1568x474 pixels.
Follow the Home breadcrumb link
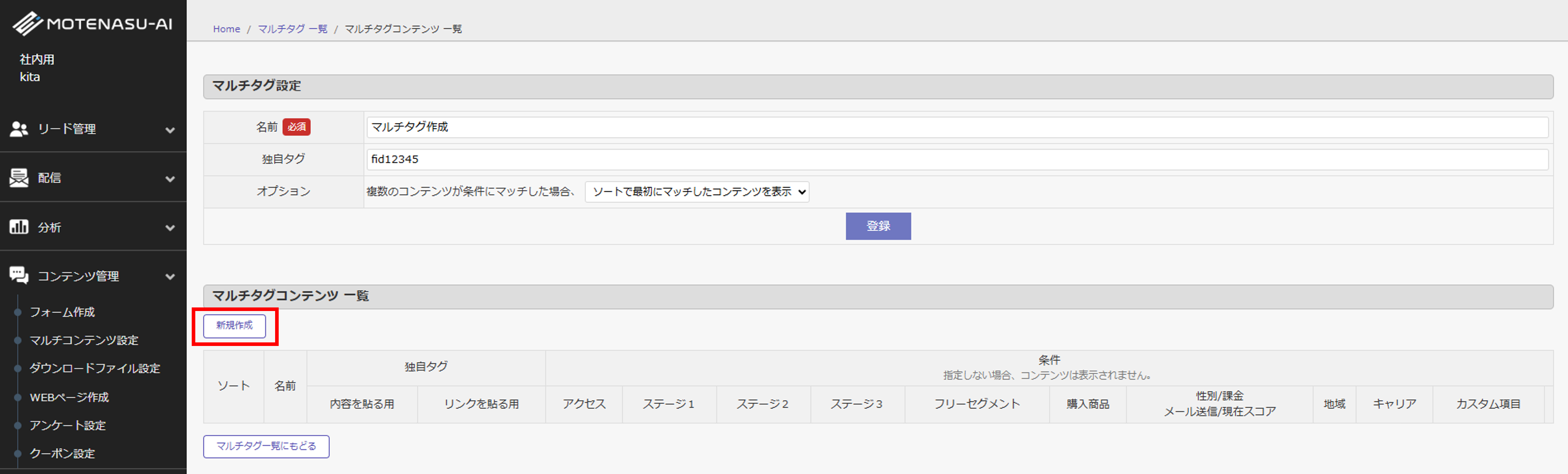pyautogui.click(x=226, y=29)
